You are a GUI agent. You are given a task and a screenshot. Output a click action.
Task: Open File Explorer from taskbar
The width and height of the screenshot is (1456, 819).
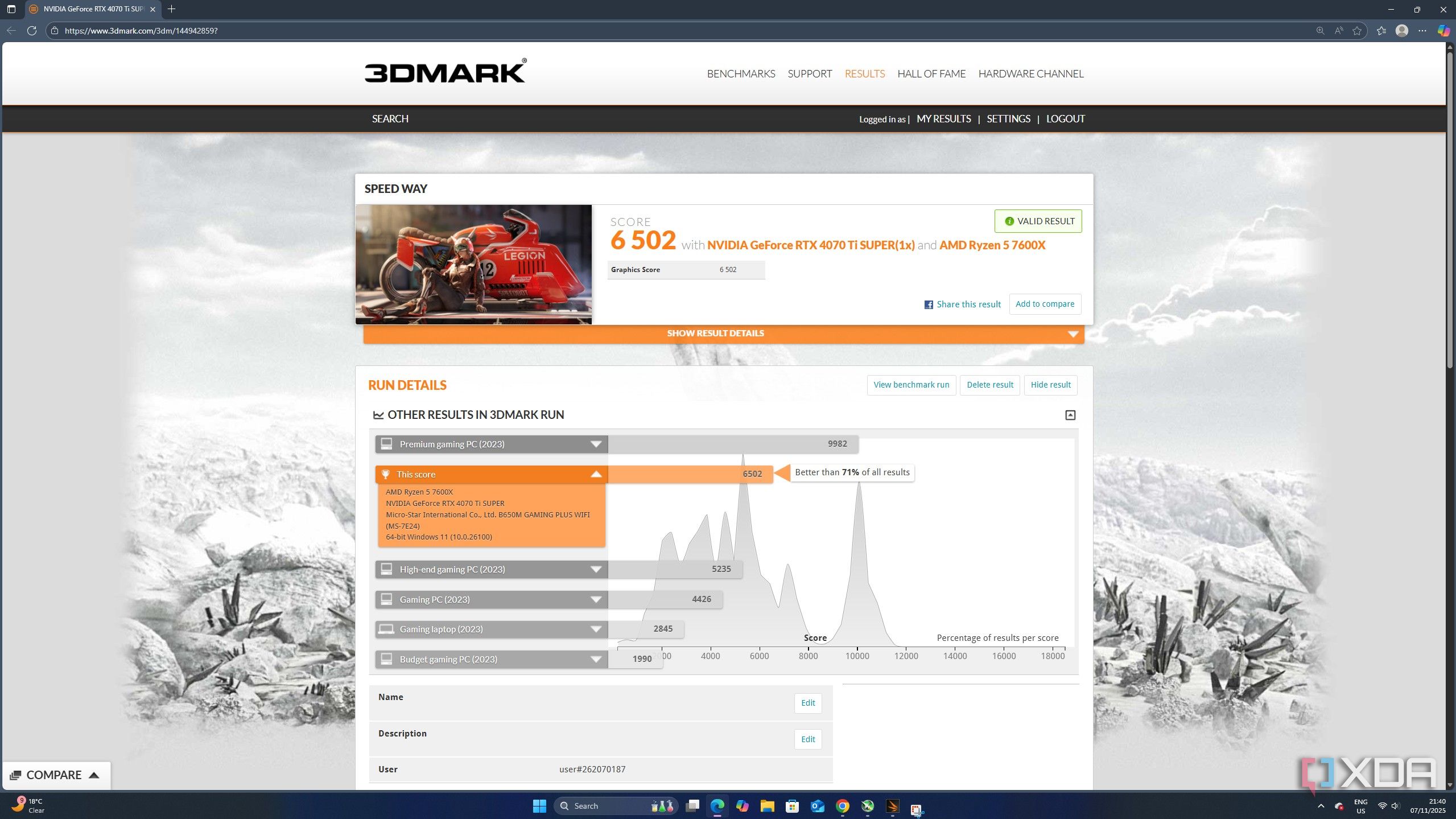click(767, 805)
